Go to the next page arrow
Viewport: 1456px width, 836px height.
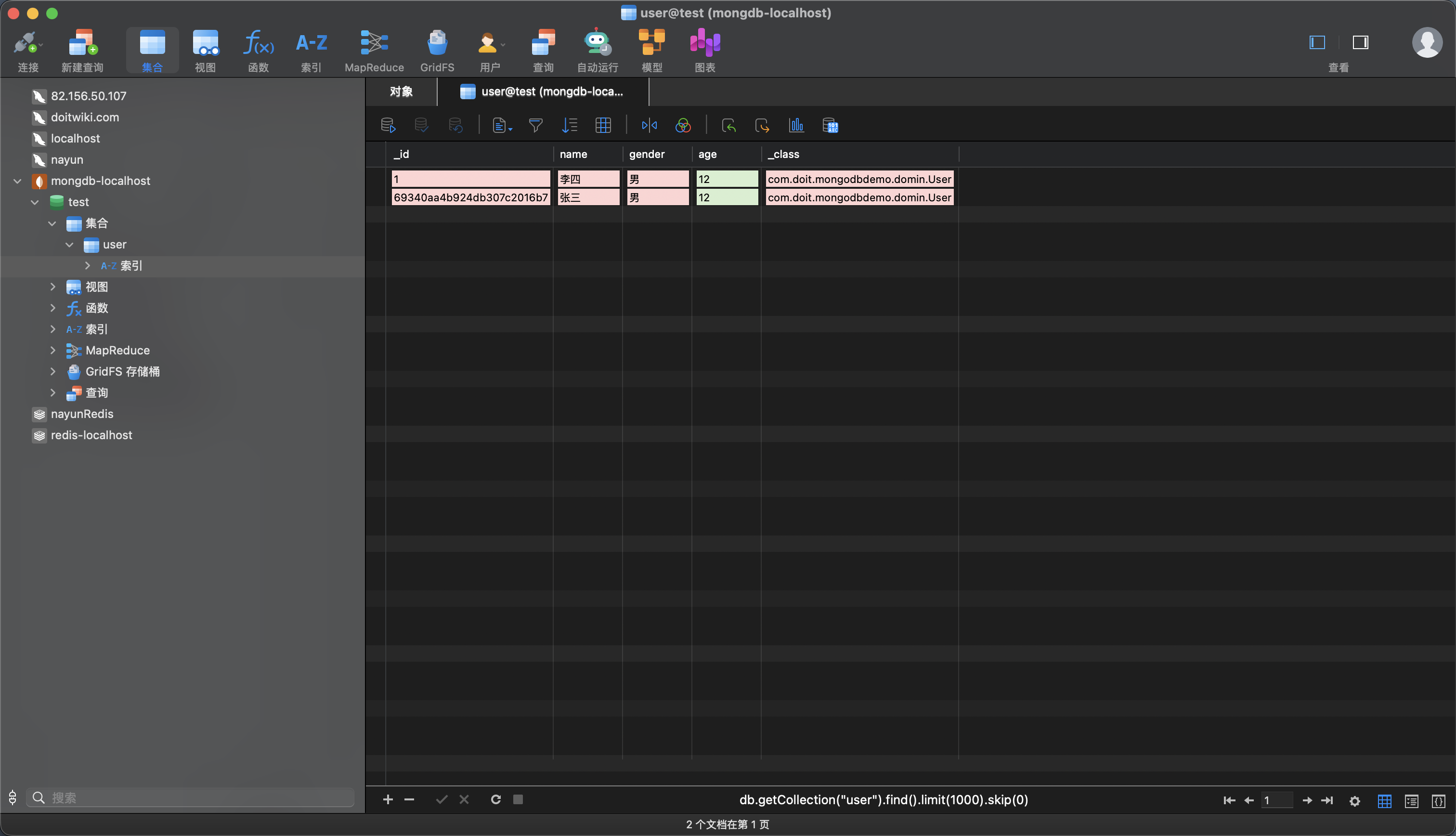[x=1307, y=800]
